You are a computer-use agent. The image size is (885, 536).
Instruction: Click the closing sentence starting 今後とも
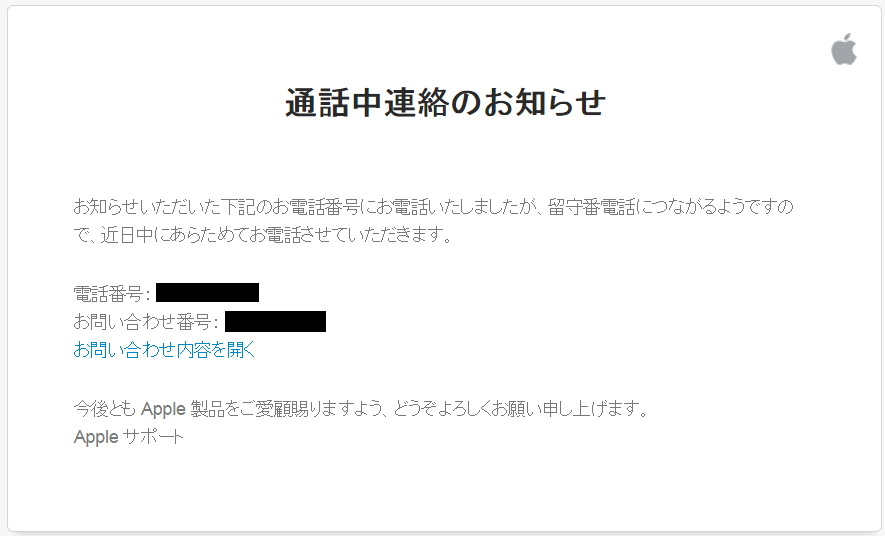tap(361, 408)
